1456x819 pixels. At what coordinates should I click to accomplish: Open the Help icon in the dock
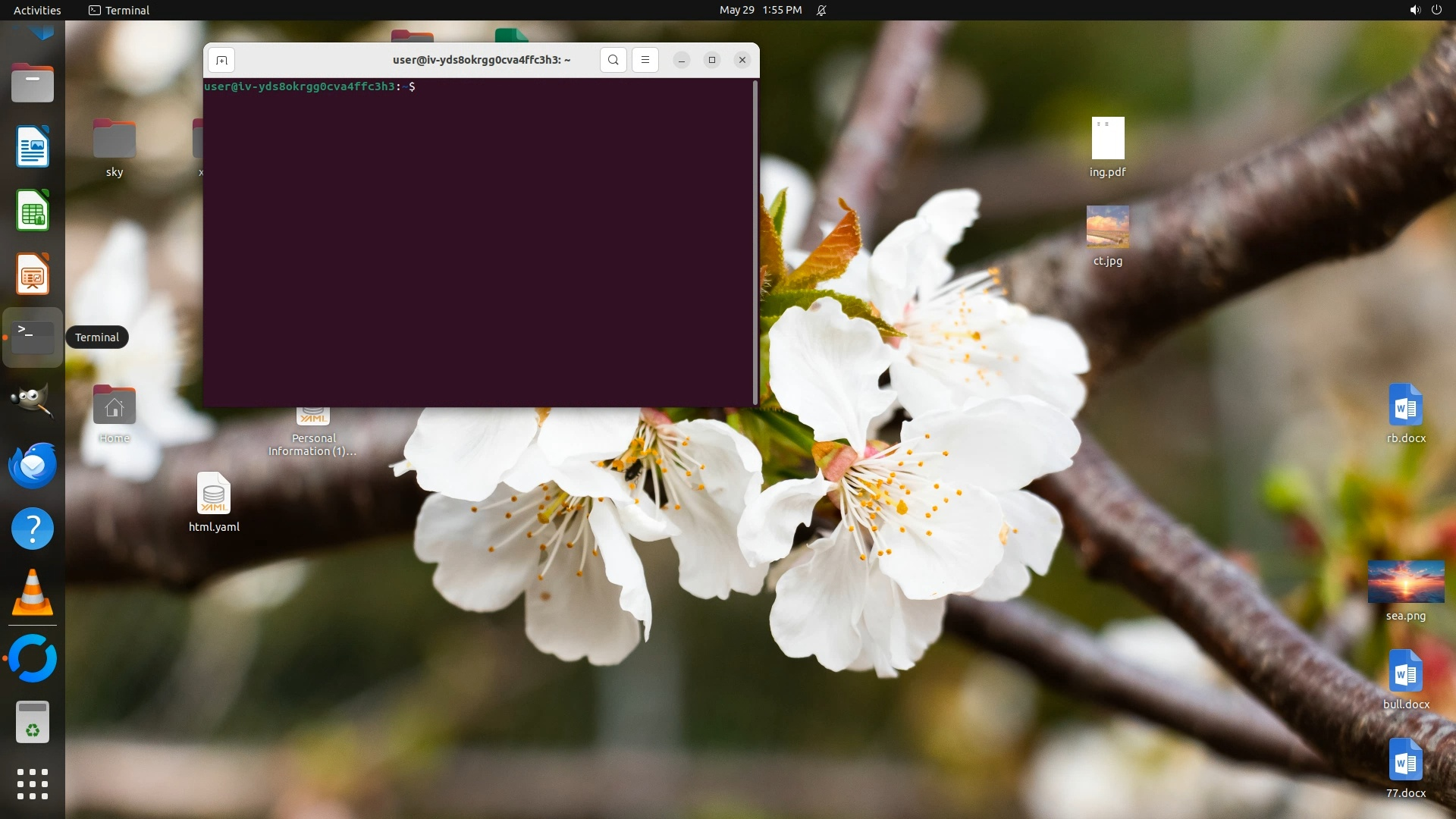(x=32, y=529)
